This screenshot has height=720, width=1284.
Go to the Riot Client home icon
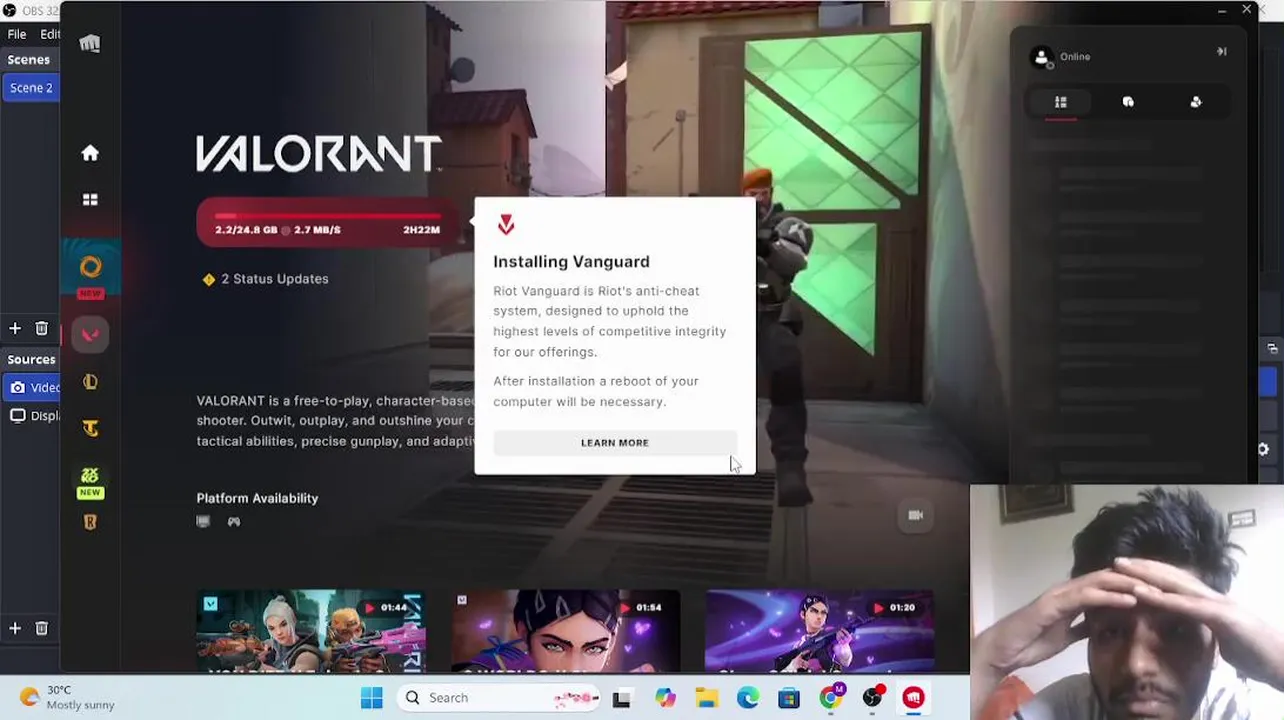coord(90,153)
